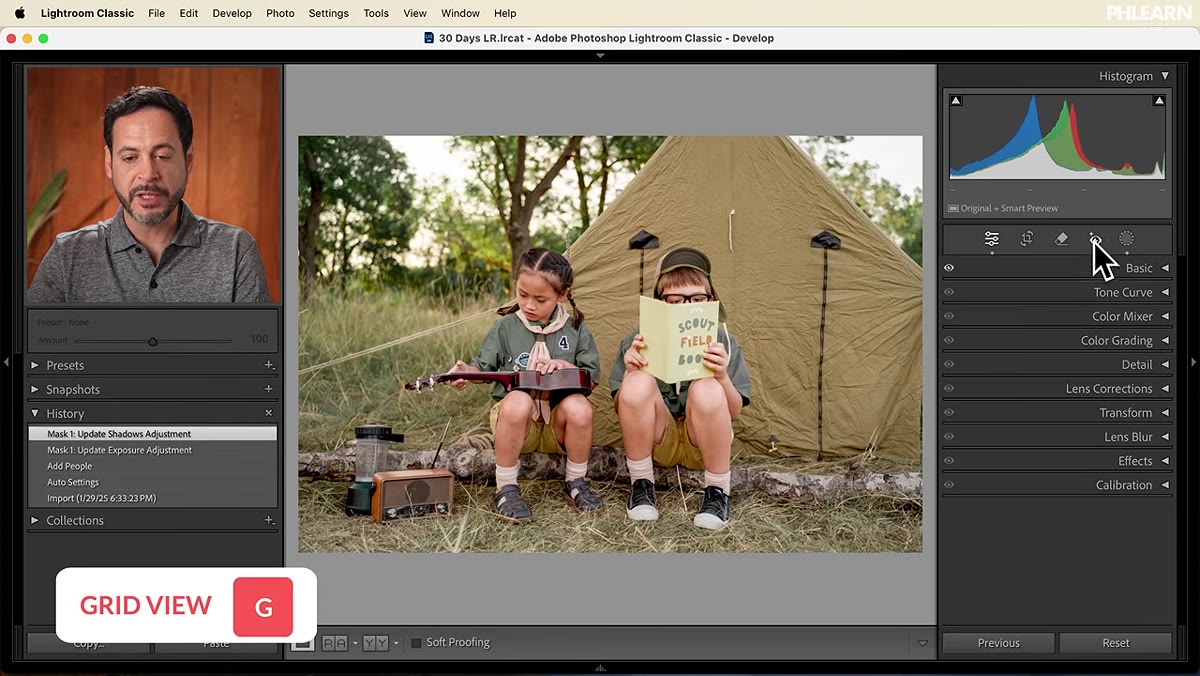Open the Window menu

(460, 13)
